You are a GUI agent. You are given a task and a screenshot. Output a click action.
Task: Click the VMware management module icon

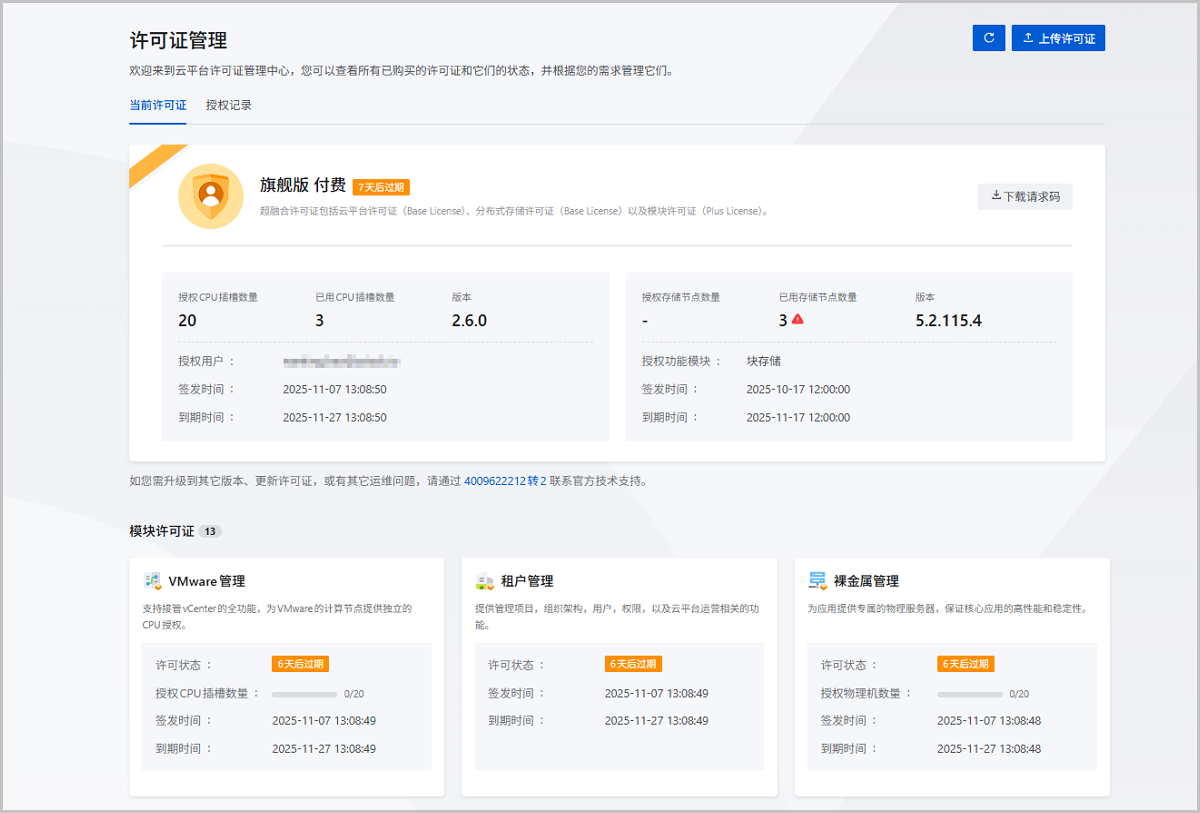152,581
